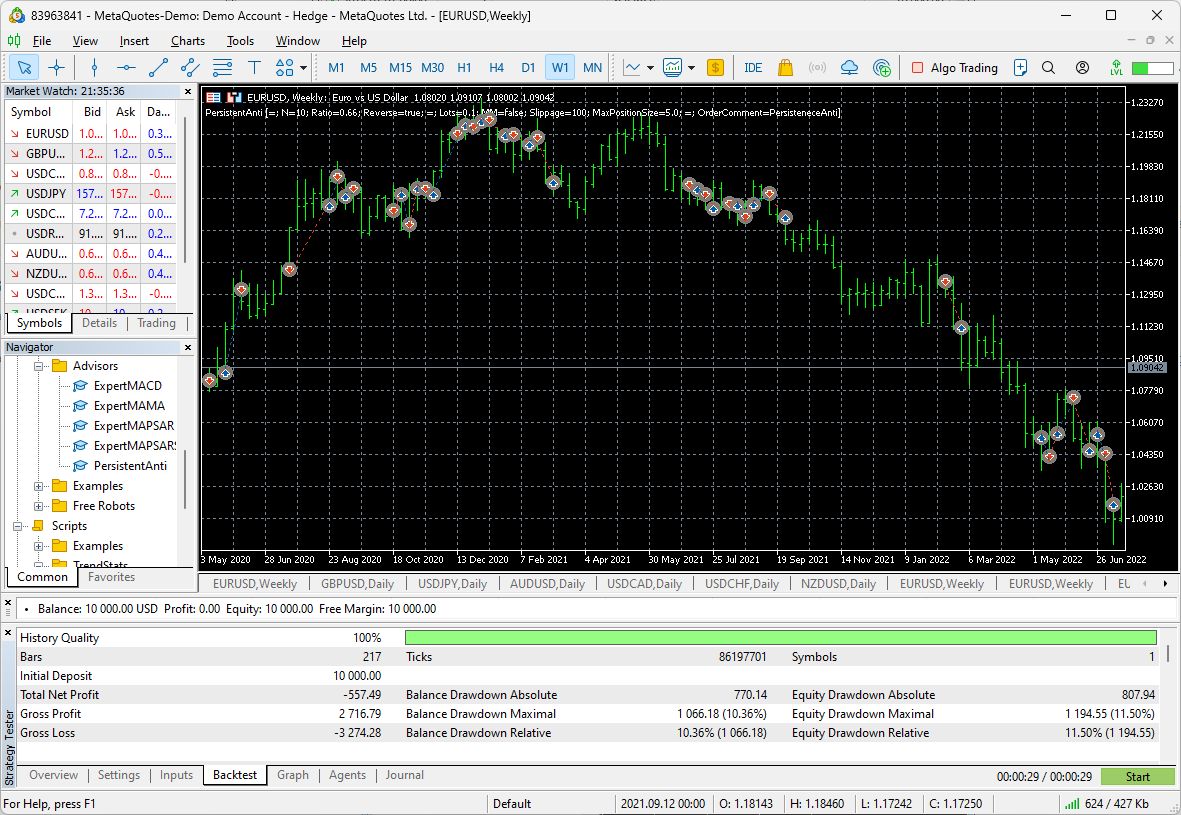Click the History Quality progress bar
The width and height of the screenshot is (1181, 815).
pyautogui.click(x=781, y=637)
